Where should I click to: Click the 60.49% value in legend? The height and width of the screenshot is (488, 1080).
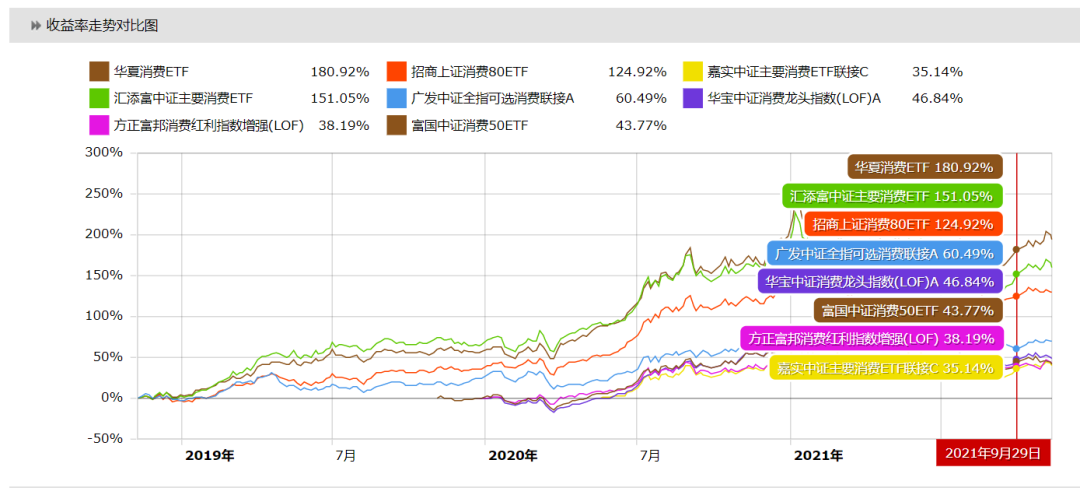point(641,98)
